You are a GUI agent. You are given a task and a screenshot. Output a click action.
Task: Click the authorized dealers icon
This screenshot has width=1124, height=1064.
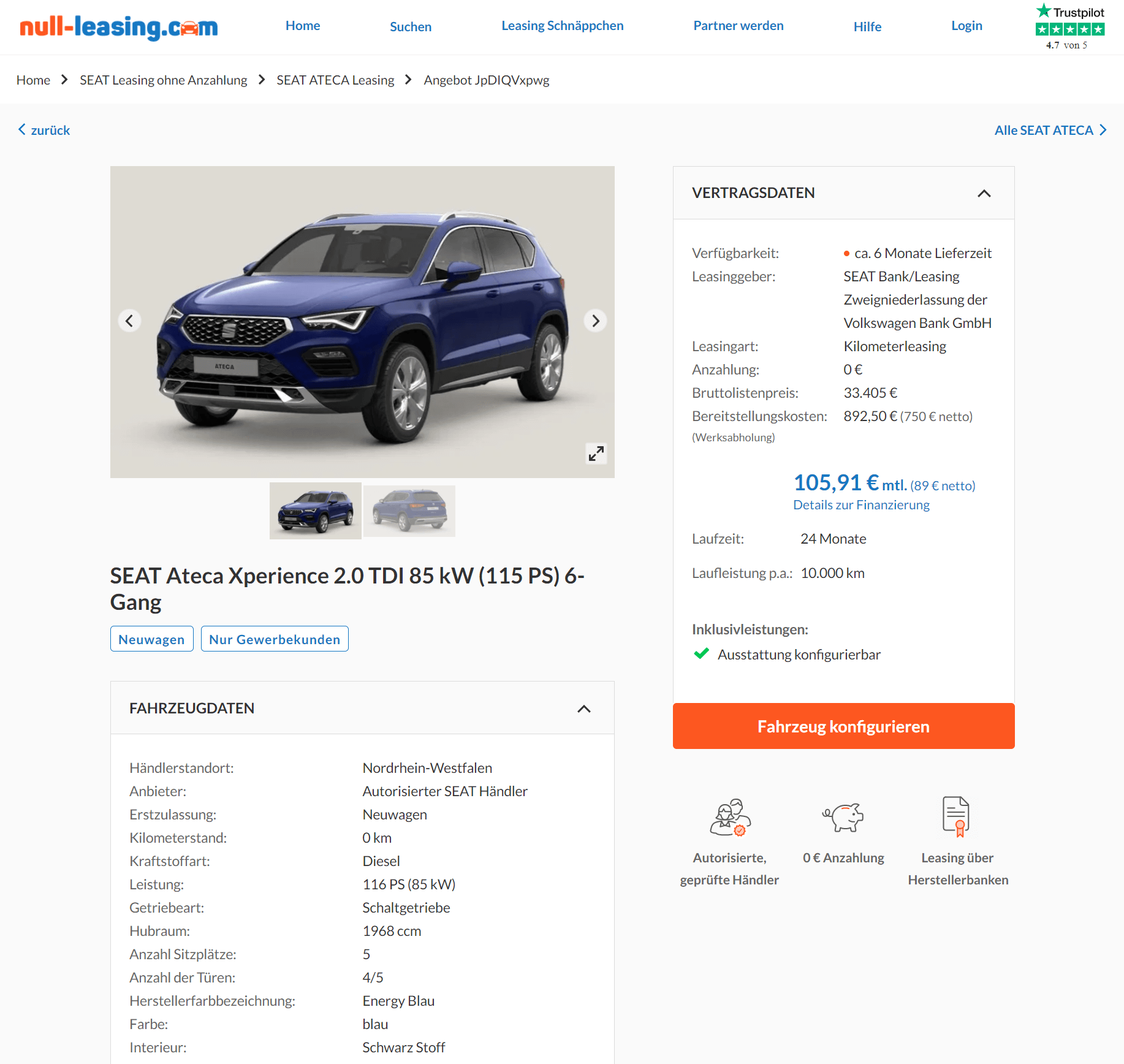coord(730,817)
